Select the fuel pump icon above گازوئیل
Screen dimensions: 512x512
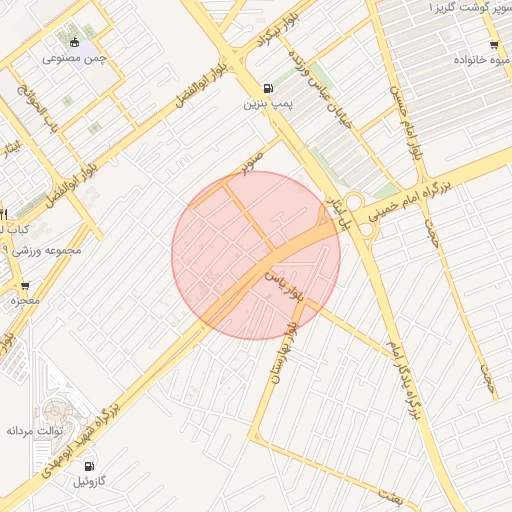pyautogui.click(x=89, y=466)
